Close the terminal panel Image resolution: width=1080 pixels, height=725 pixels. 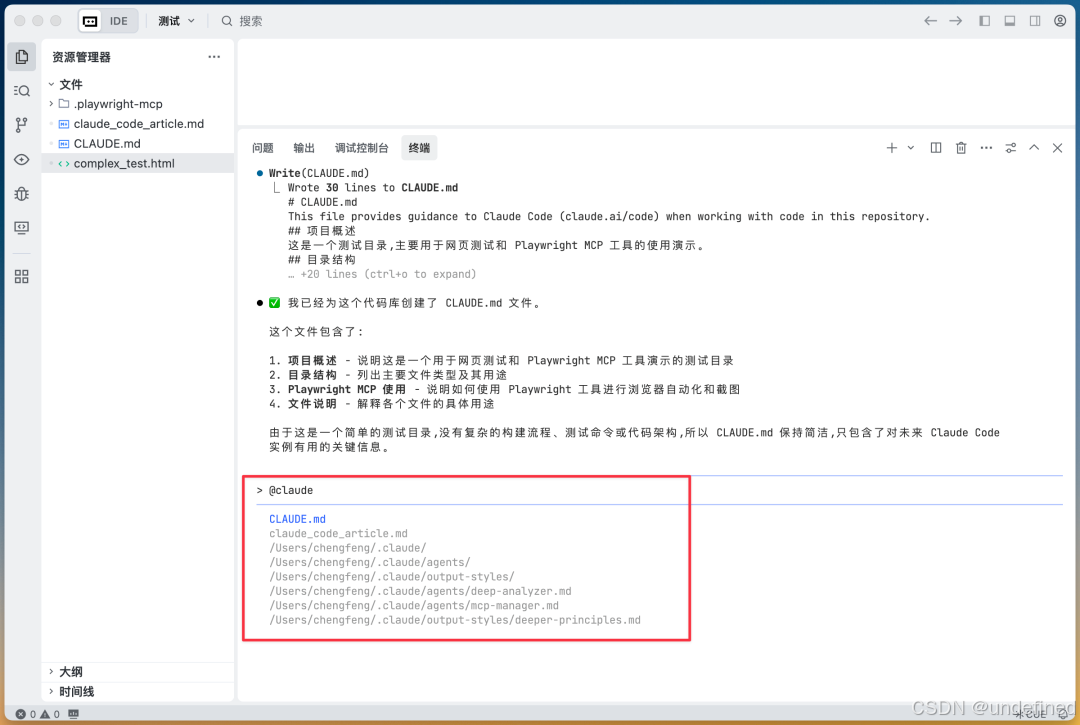coord(1057,148)
